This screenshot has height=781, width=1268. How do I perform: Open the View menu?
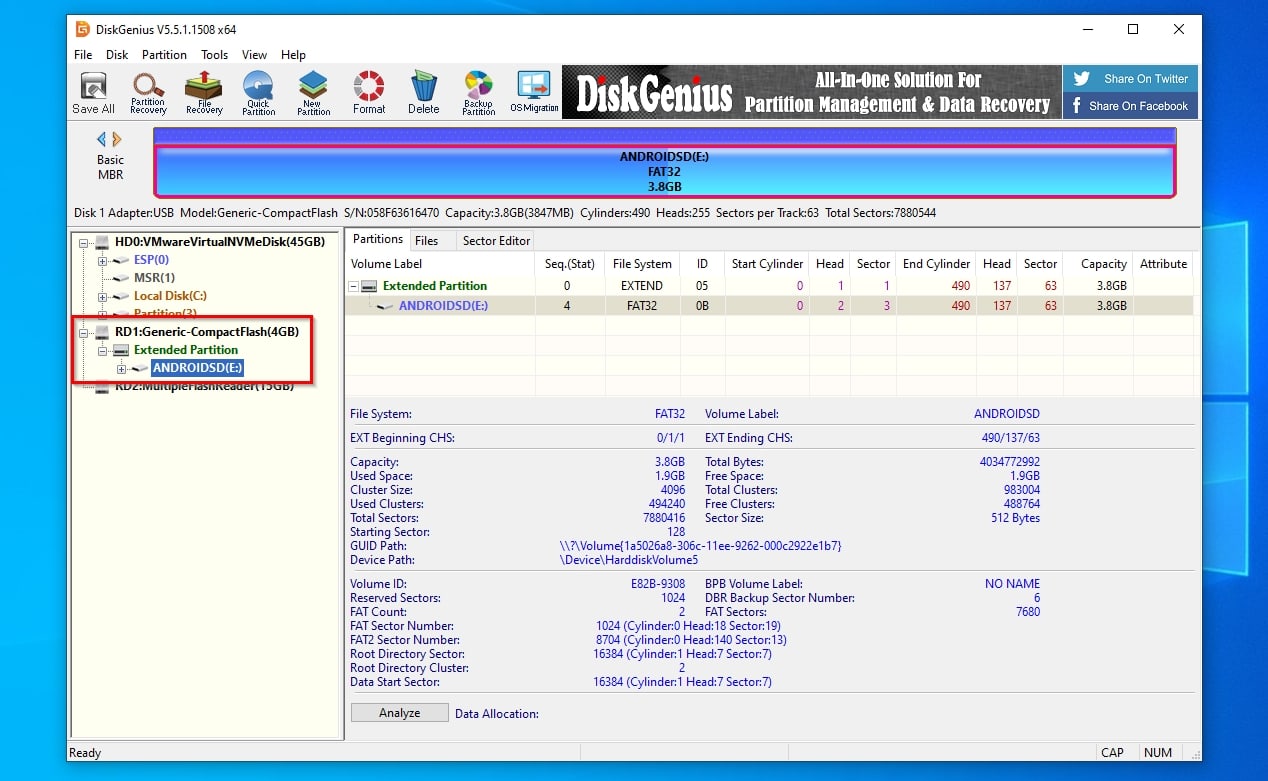click(254, 55)
